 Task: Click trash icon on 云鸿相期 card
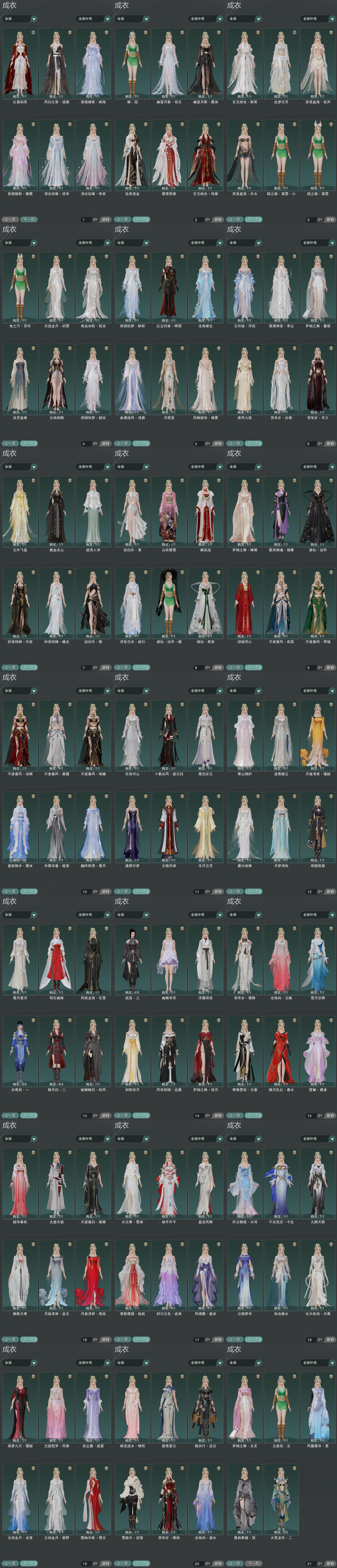point(70,348)
